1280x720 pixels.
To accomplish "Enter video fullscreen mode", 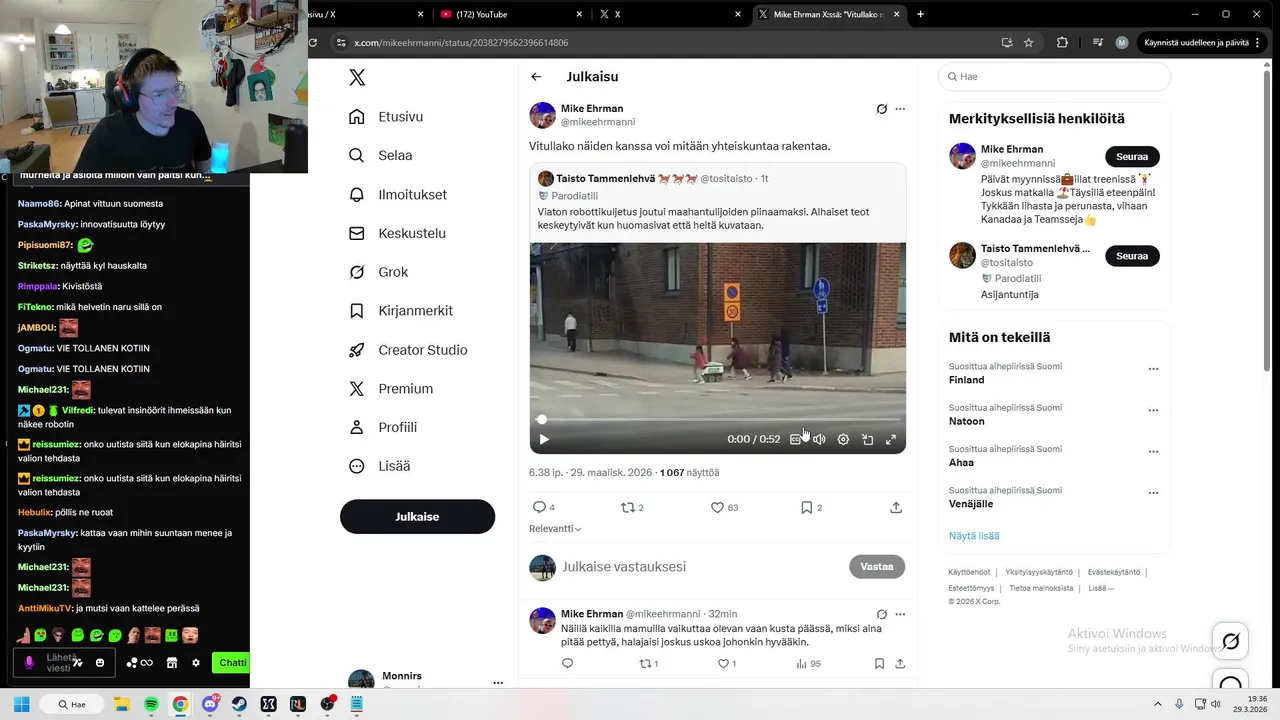I will point(891,439).
